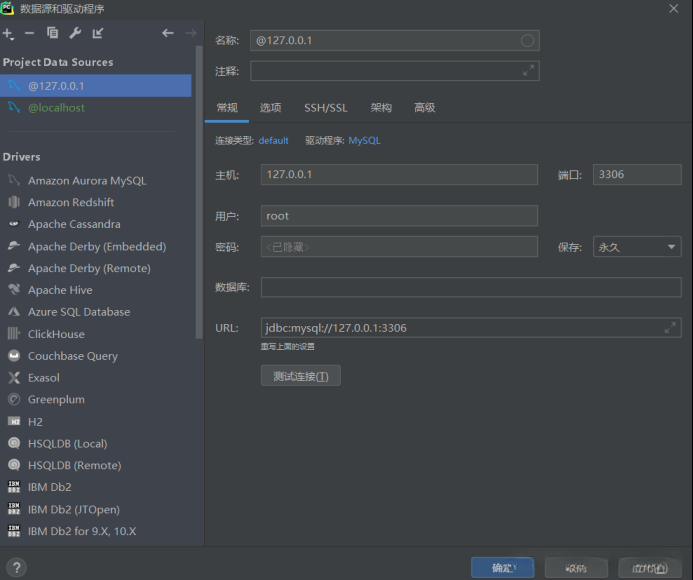The width and height of the screenshot is (693, 580).
Task: Focus the 名称 name field
Action: tap(395, 41)
